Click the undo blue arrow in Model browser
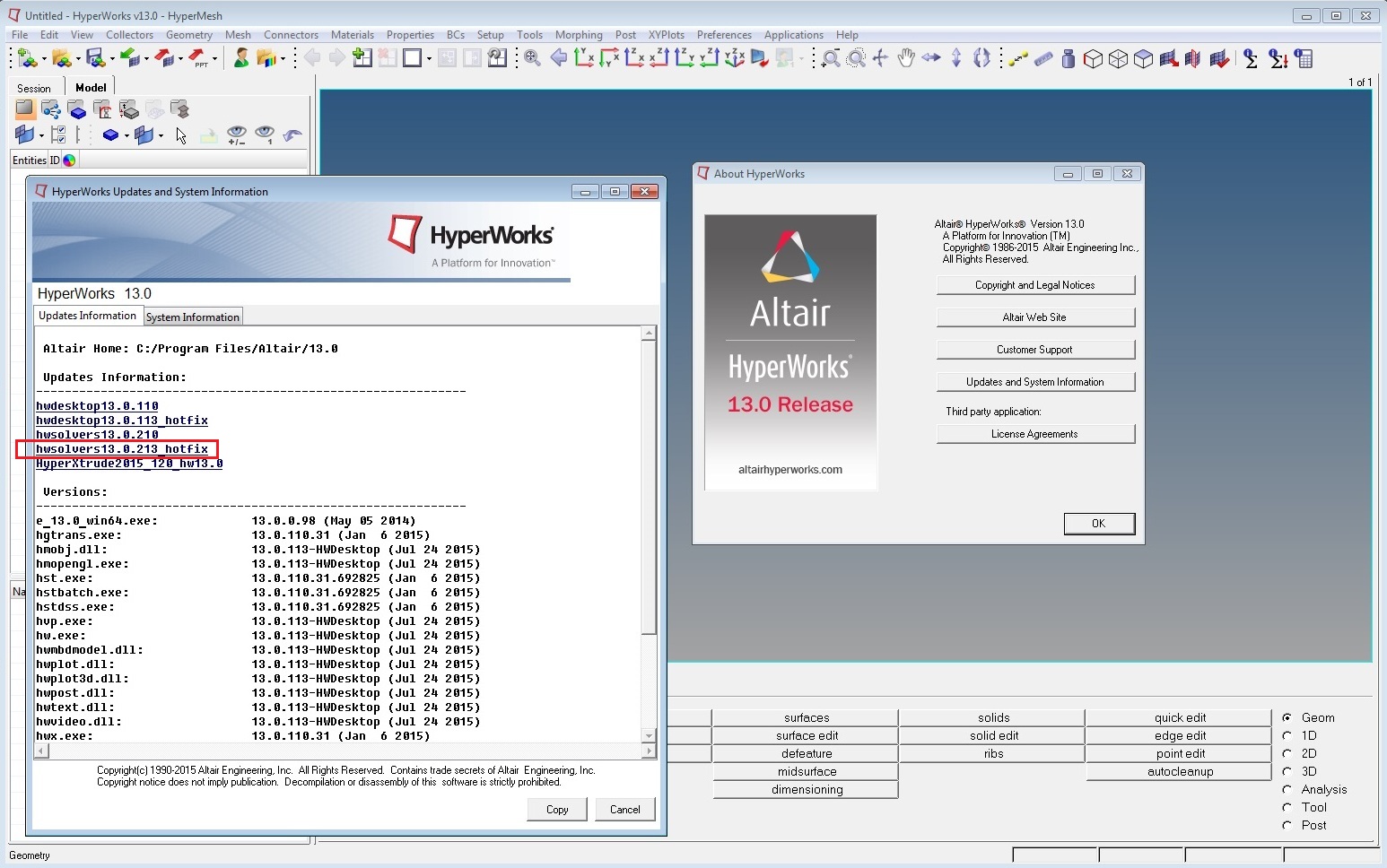1387x868 pixels. 292,135
